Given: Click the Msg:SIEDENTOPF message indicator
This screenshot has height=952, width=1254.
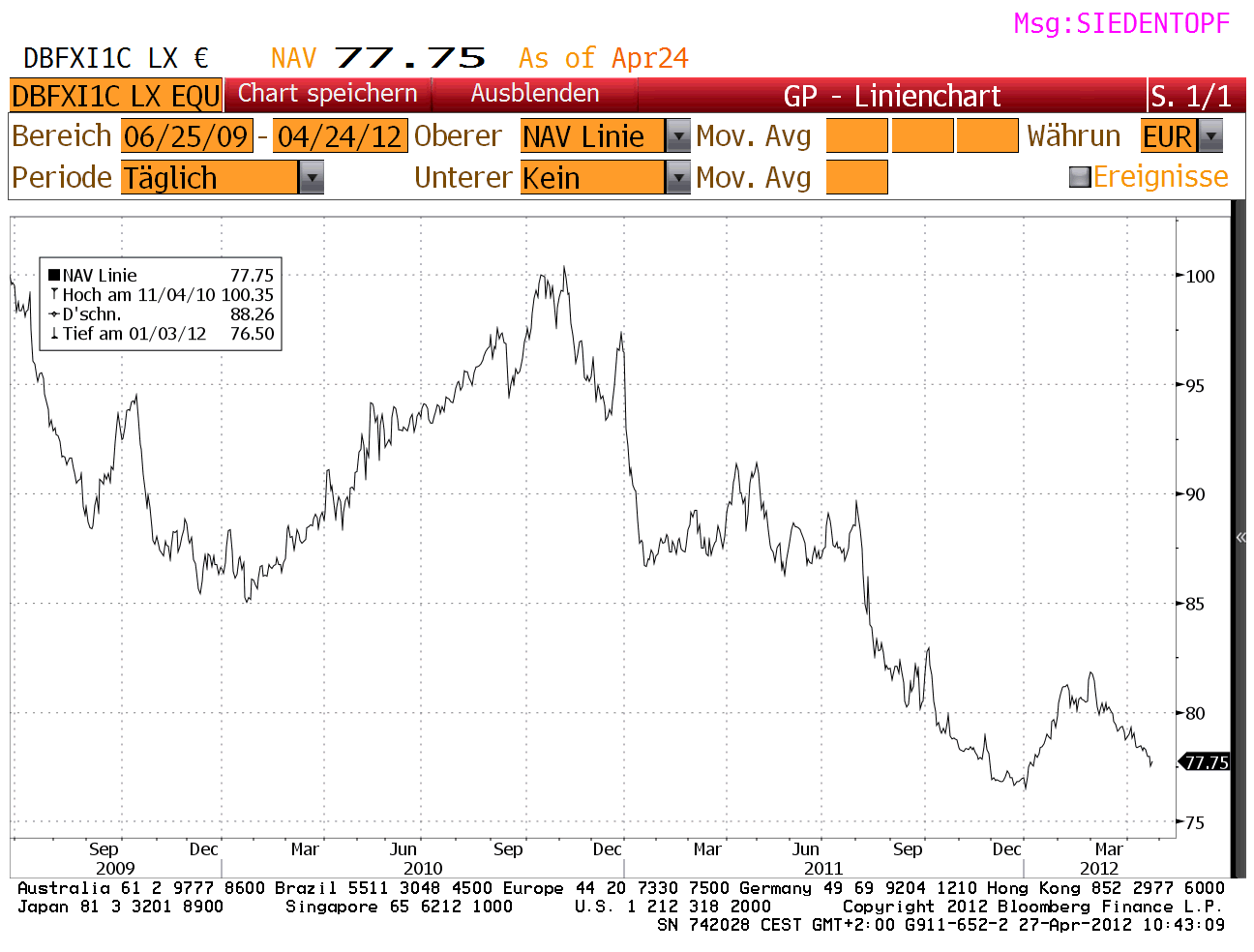Looking at the screenshot, I should (1121, 23).
